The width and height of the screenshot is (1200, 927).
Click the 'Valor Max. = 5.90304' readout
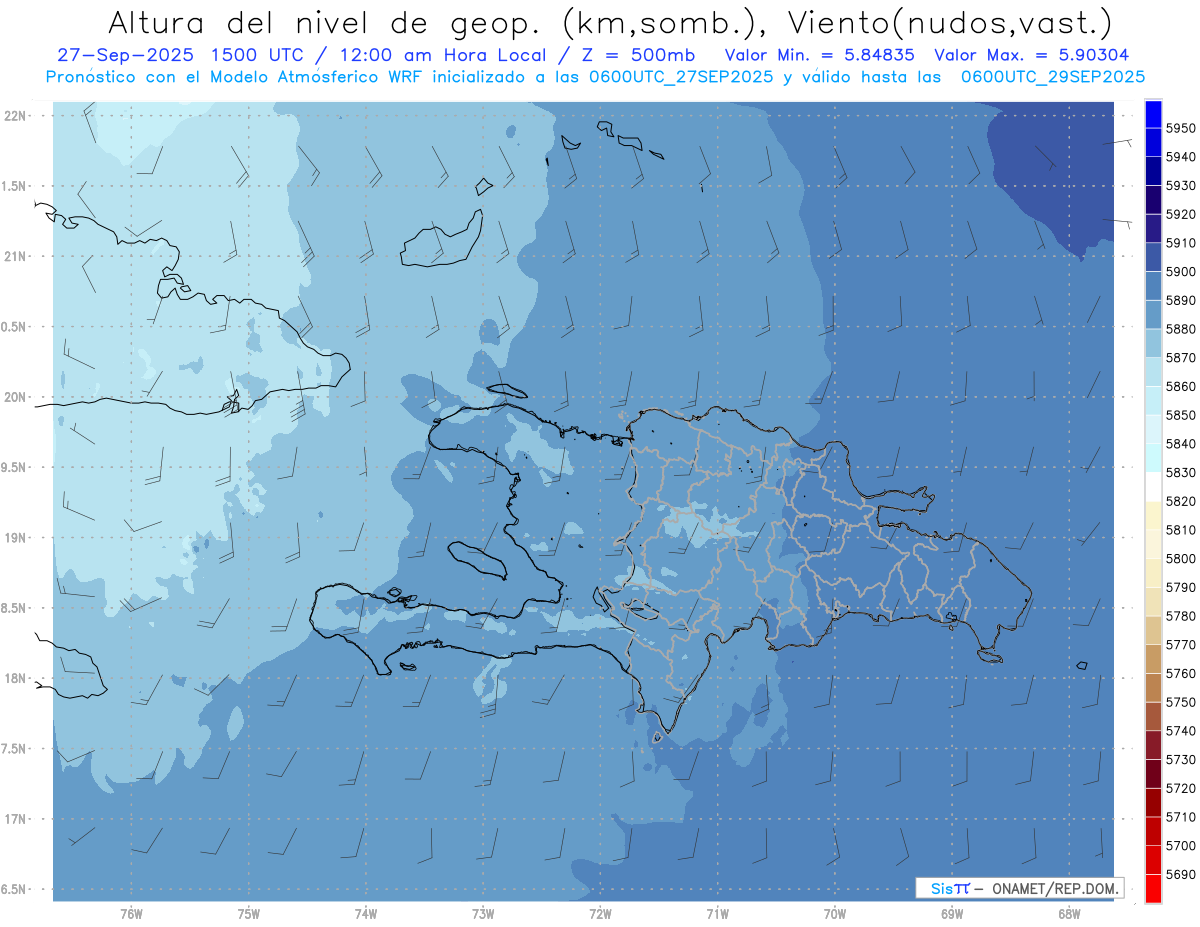click(1030, 56)
